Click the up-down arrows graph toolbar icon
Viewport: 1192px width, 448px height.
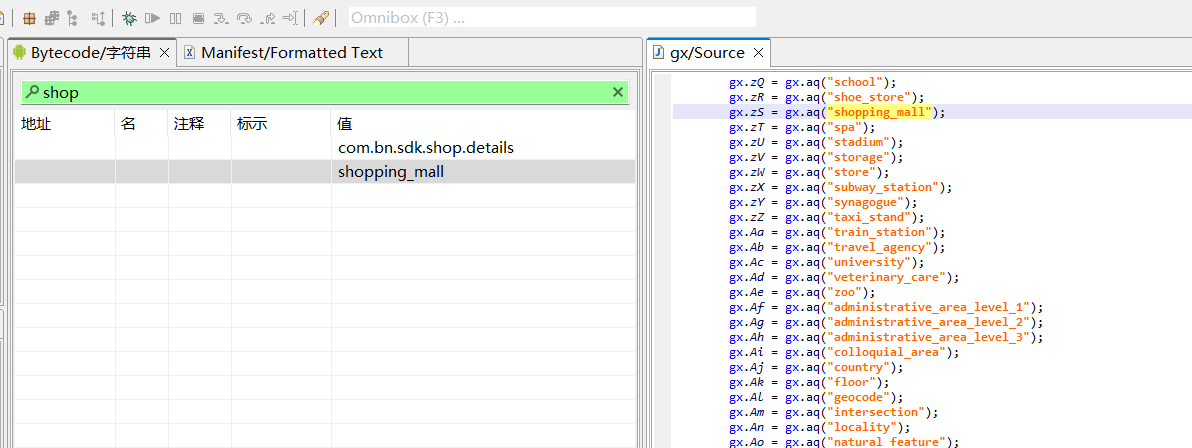[98, 17]
